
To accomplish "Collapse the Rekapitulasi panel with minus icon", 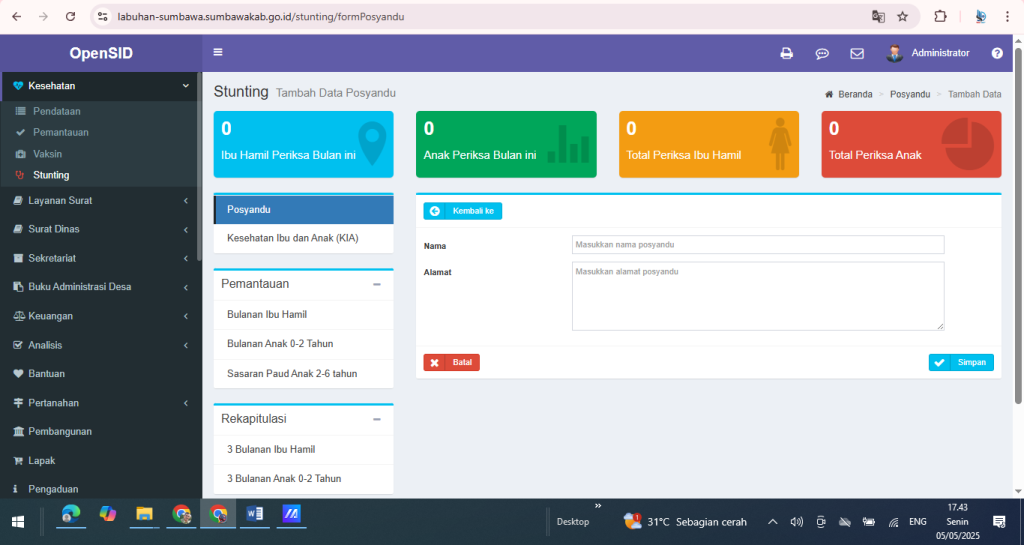I will [377, 419].
